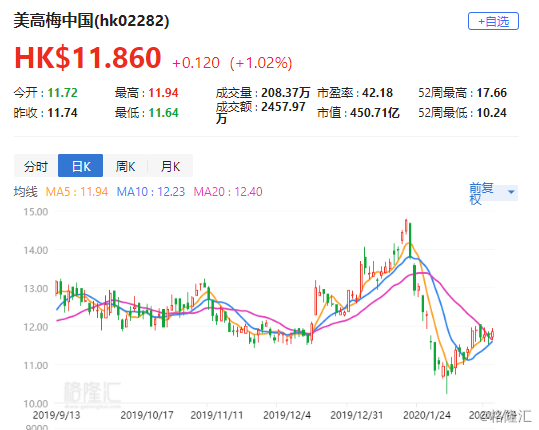Click the 均线 label

tap(25, 192)
